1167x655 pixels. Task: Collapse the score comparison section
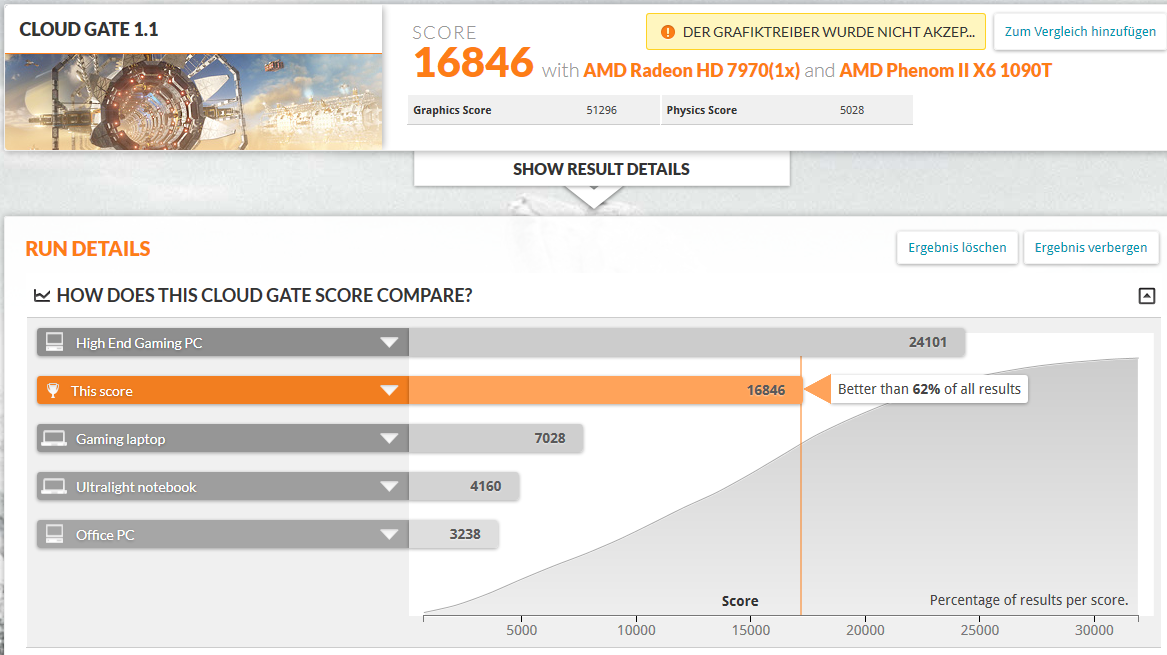[1147, 295]
